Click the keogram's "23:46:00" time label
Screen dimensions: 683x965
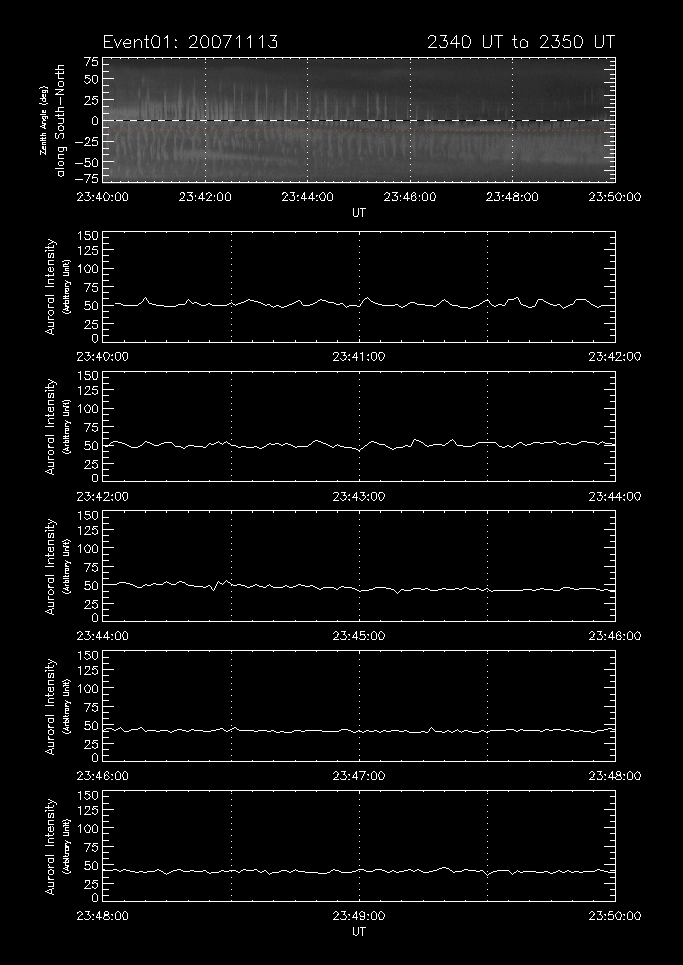click(410, 197)
